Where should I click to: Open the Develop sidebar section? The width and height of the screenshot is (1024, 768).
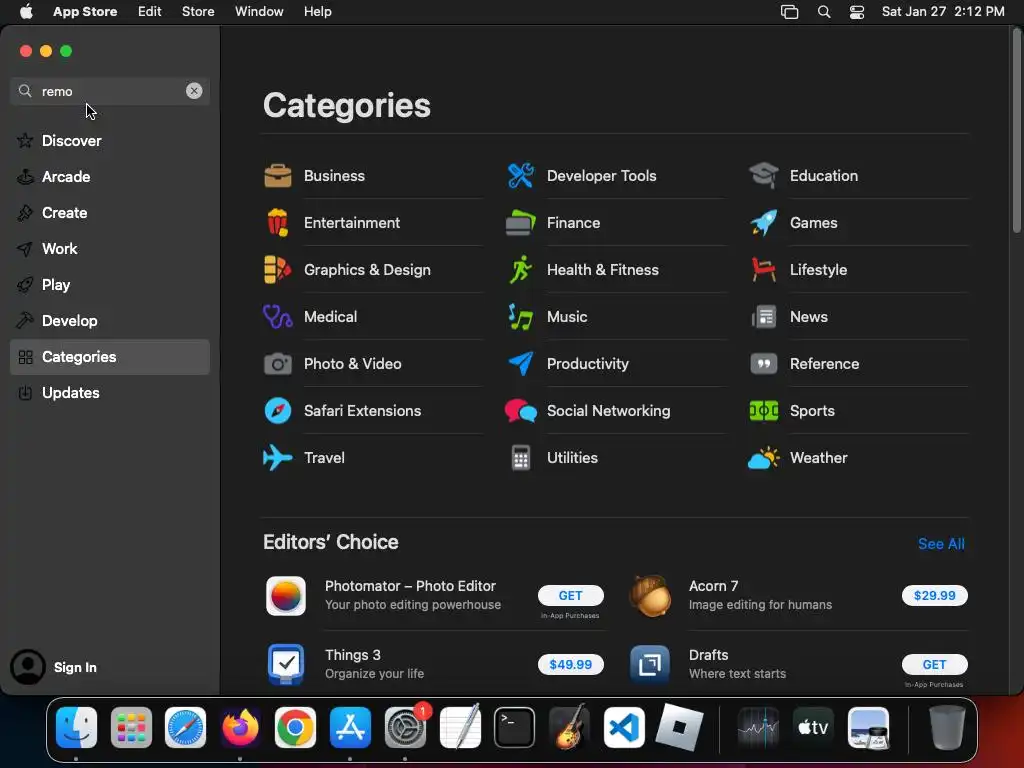110,320
